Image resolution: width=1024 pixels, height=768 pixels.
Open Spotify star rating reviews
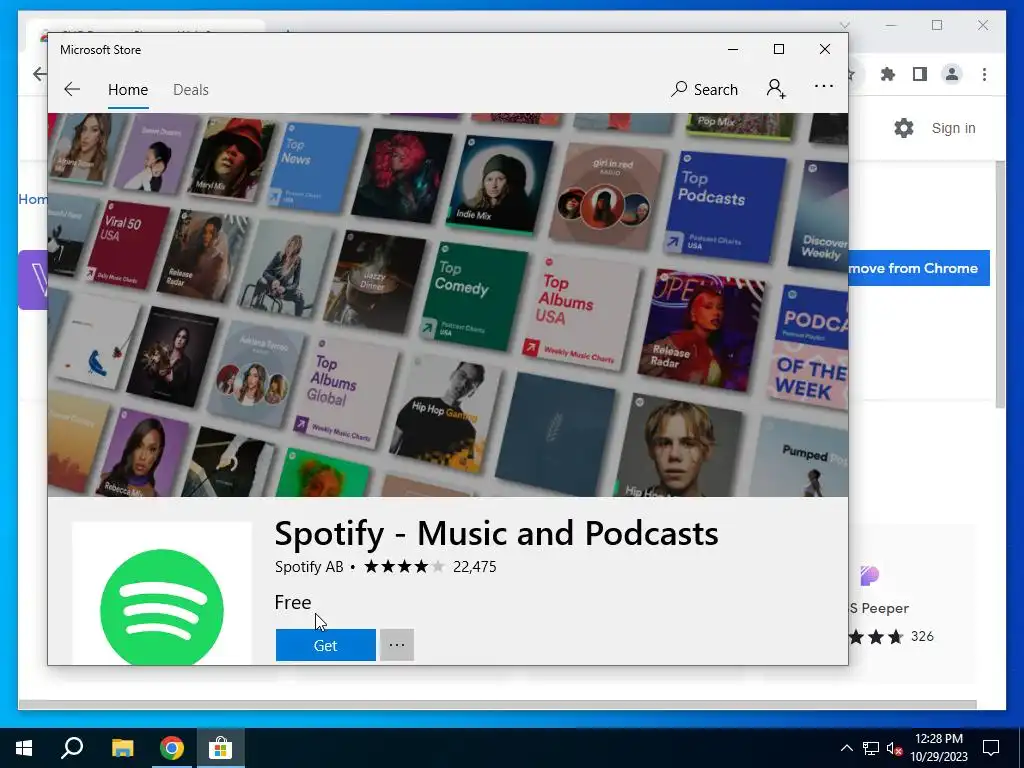coord(404,566)
